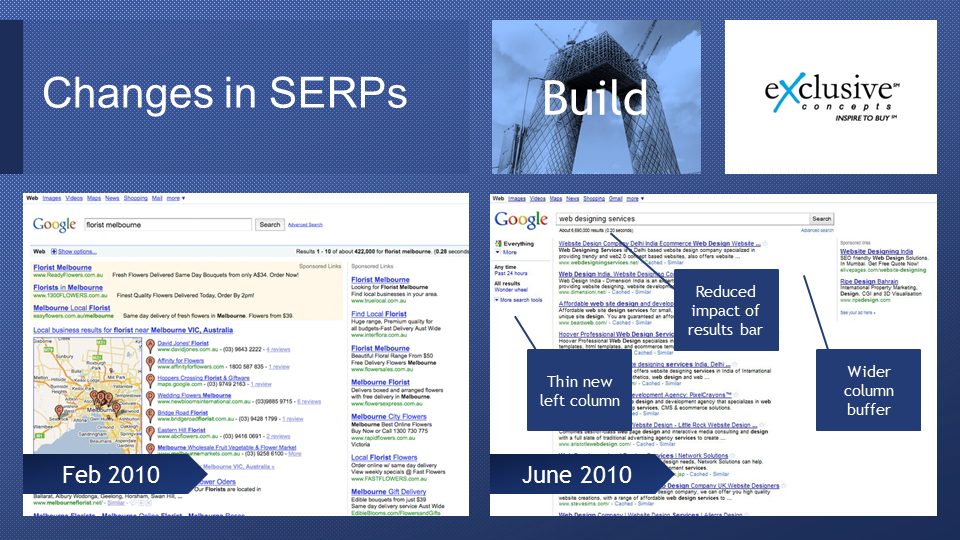Click map pin F beside Eastern Hill Florist
Image resolution: width=960 pixels, height=540 pixels.
coord(150,433)
